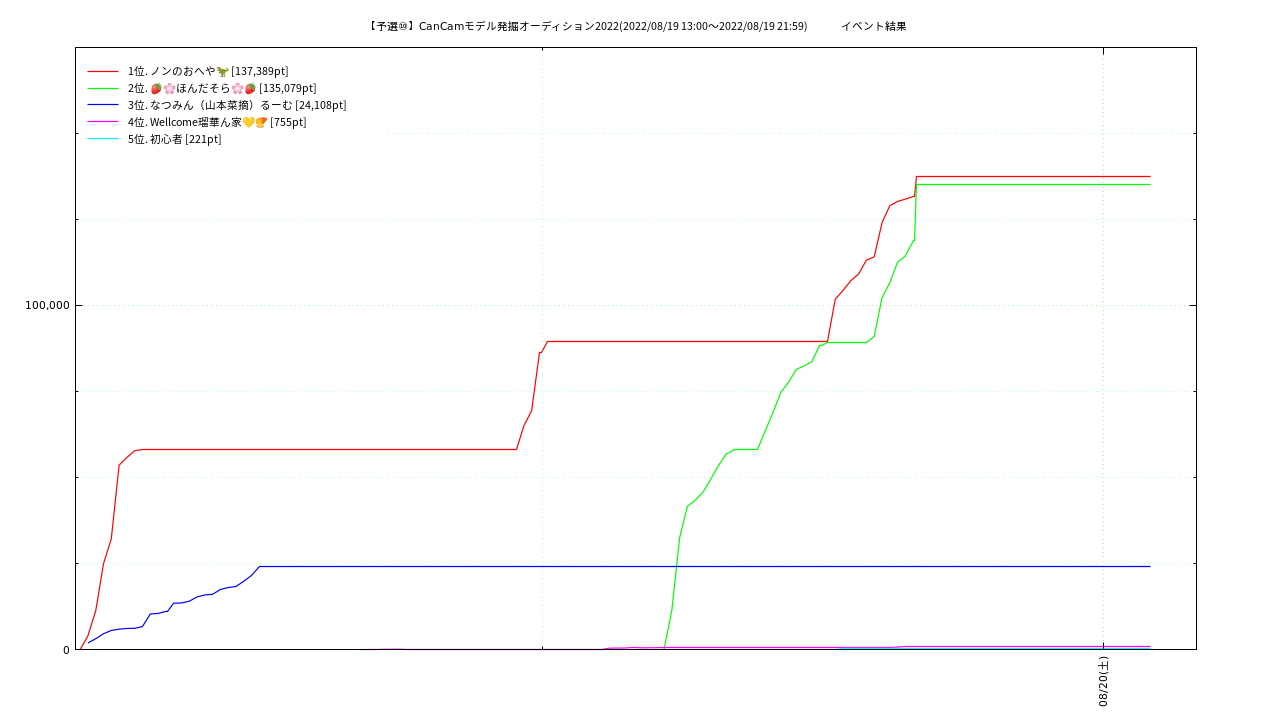Click the red legend line sample
The image size is (1280, 720).
coord(103,71)
